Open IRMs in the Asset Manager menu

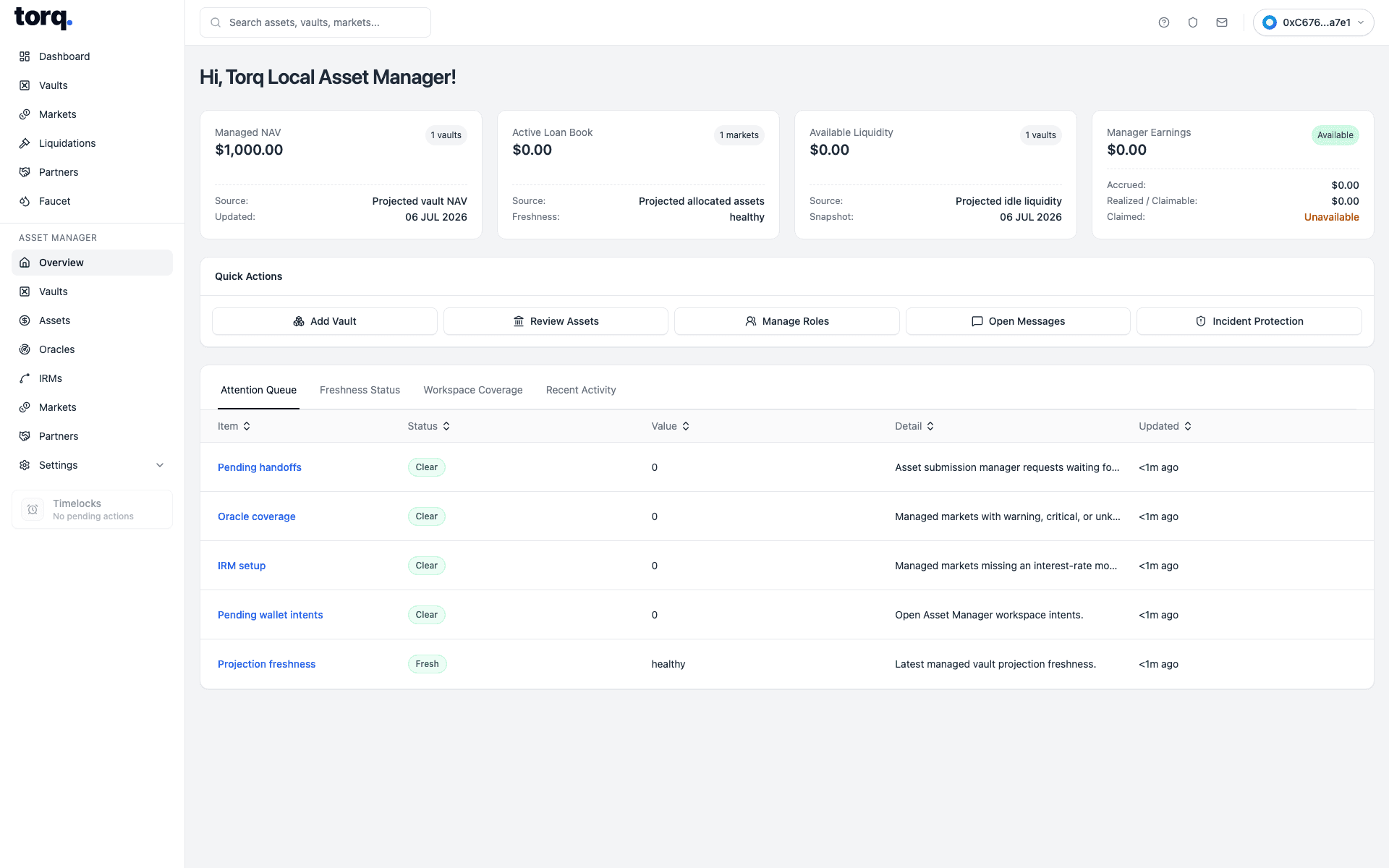click(x=92, y=378)
